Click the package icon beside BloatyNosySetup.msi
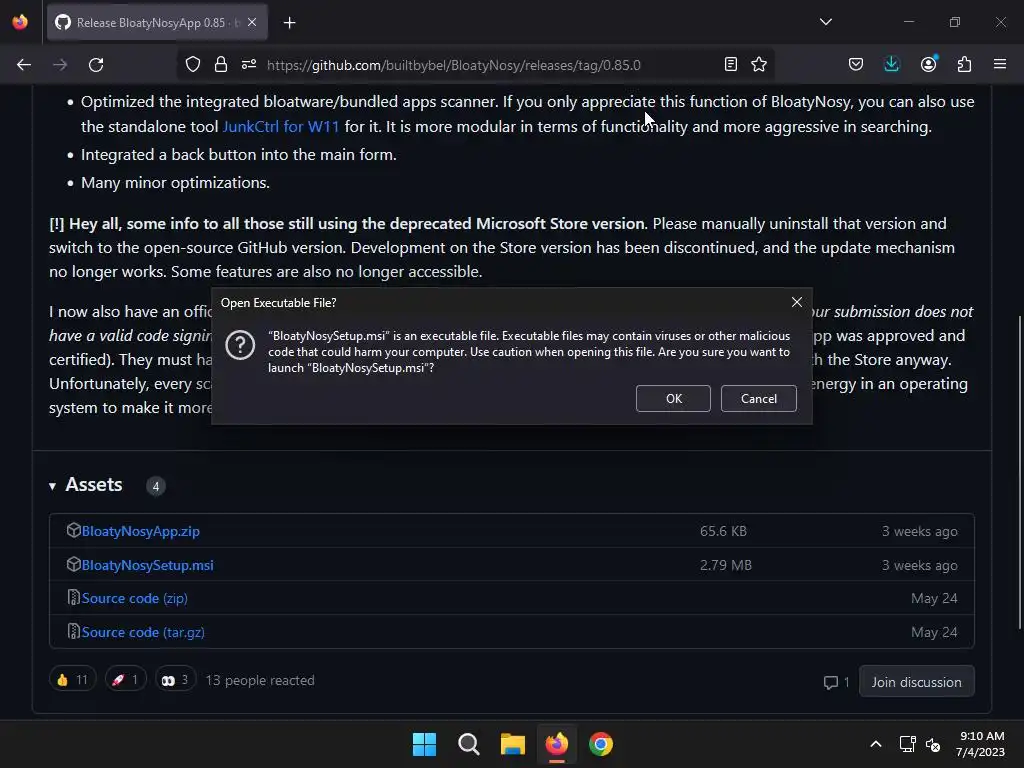The image size is (1024, 768). coord(74,564)
